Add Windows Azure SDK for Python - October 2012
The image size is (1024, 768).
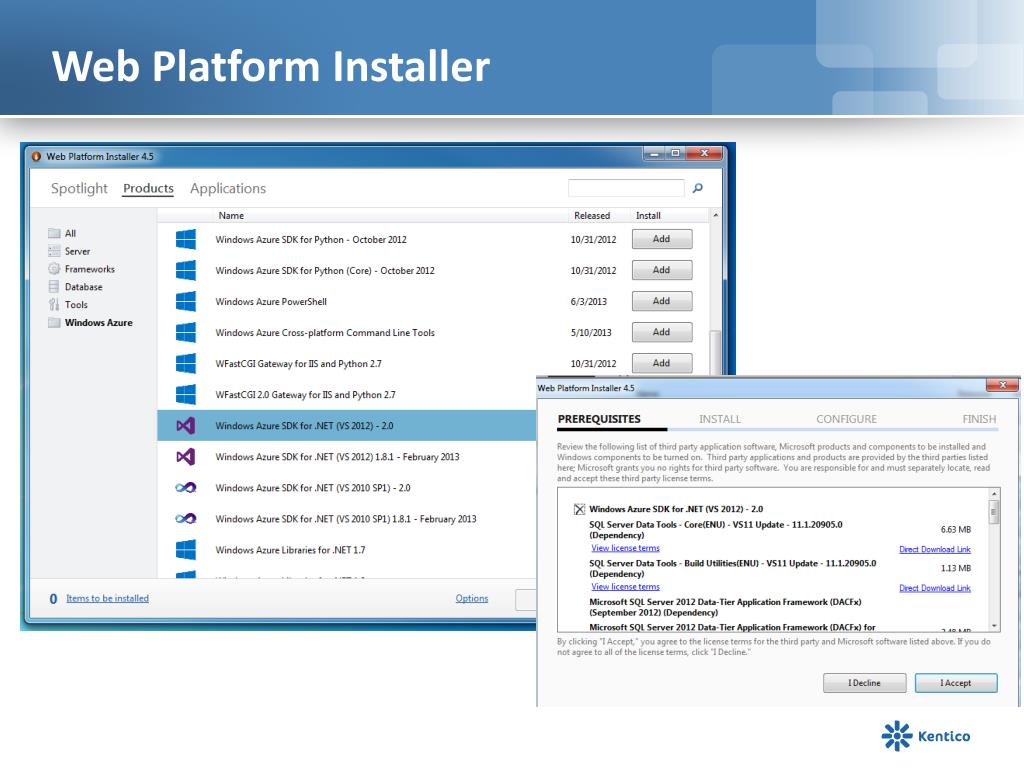pyautogui.click(x=662, y=239)
